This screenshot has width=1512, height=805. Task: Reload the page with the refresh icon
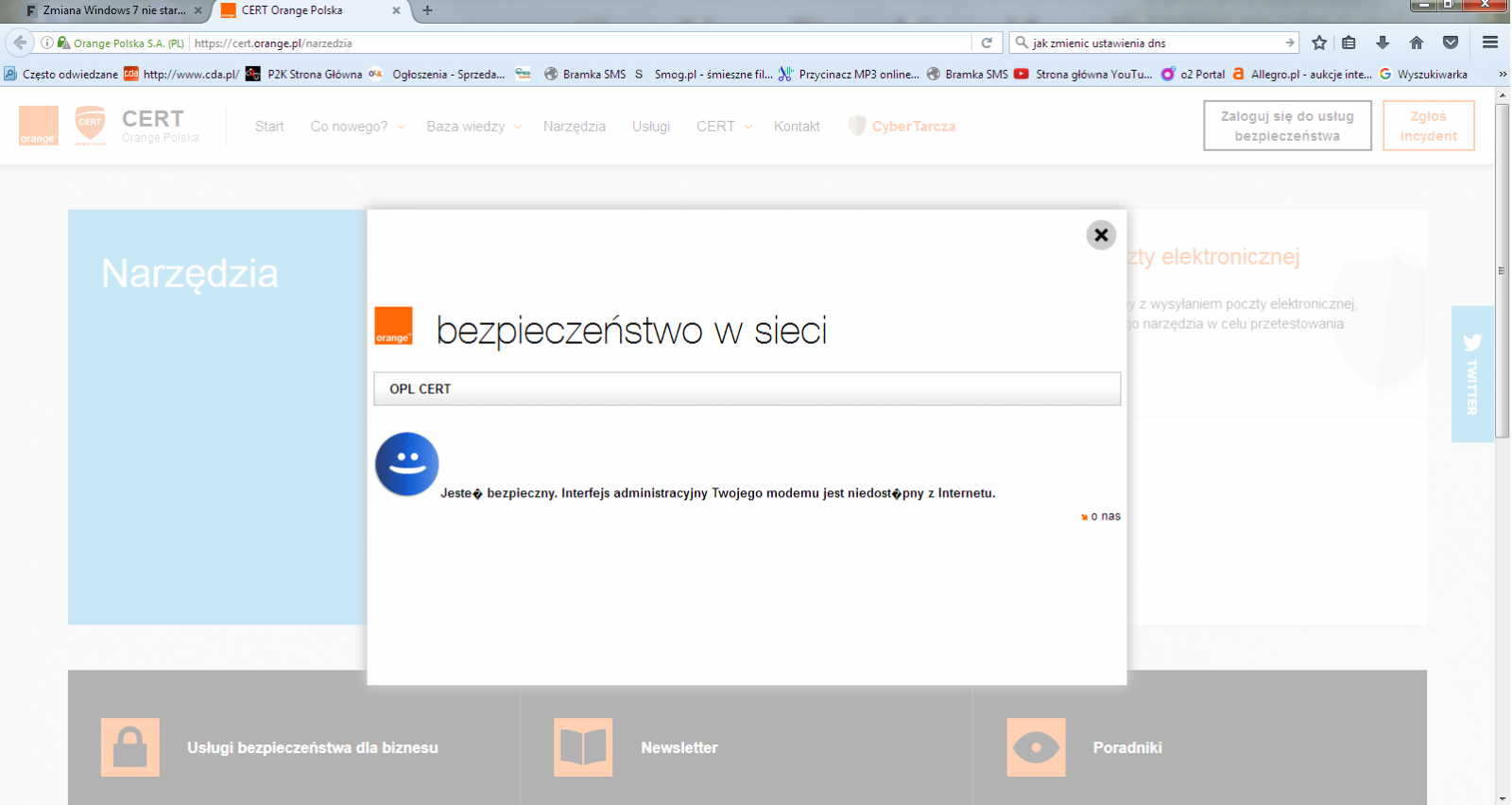pyautogui.click(x=987, y=43)
